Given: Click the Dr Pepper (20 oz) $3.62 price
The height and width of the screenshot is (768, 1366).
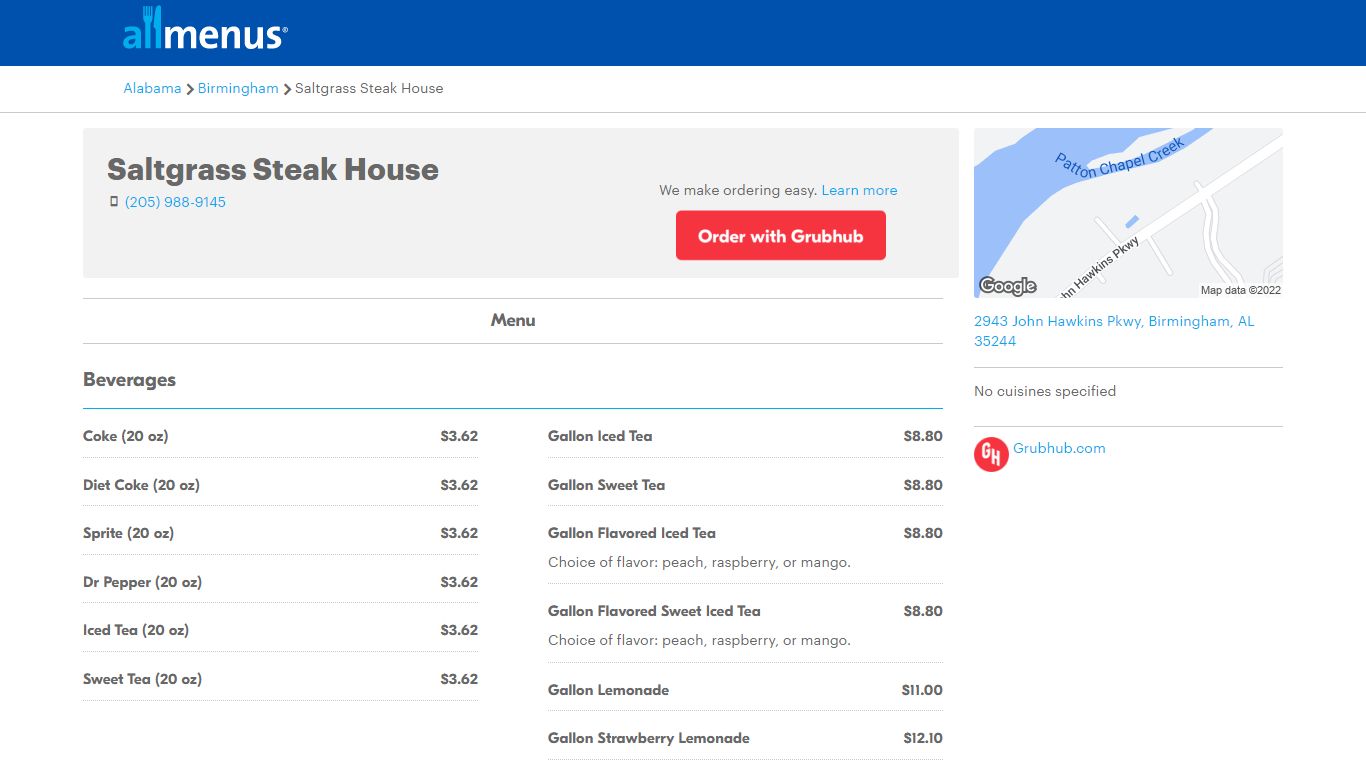Looking at the screenshot, I should point(459,582).
